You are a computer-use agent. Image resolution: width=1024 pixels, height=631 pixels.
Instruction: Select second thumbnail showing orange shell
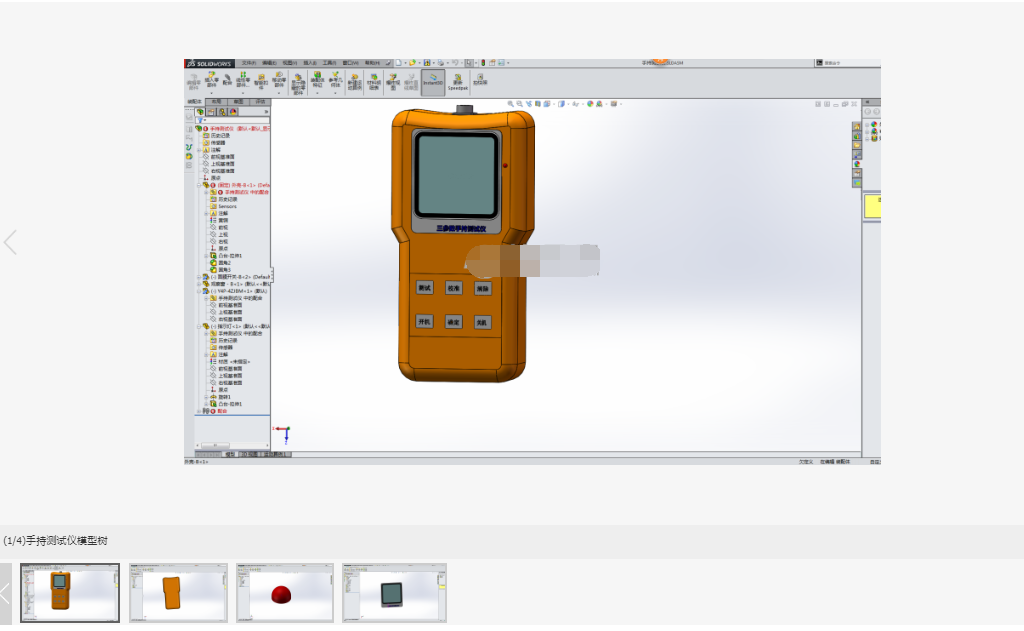click(178, 593)
